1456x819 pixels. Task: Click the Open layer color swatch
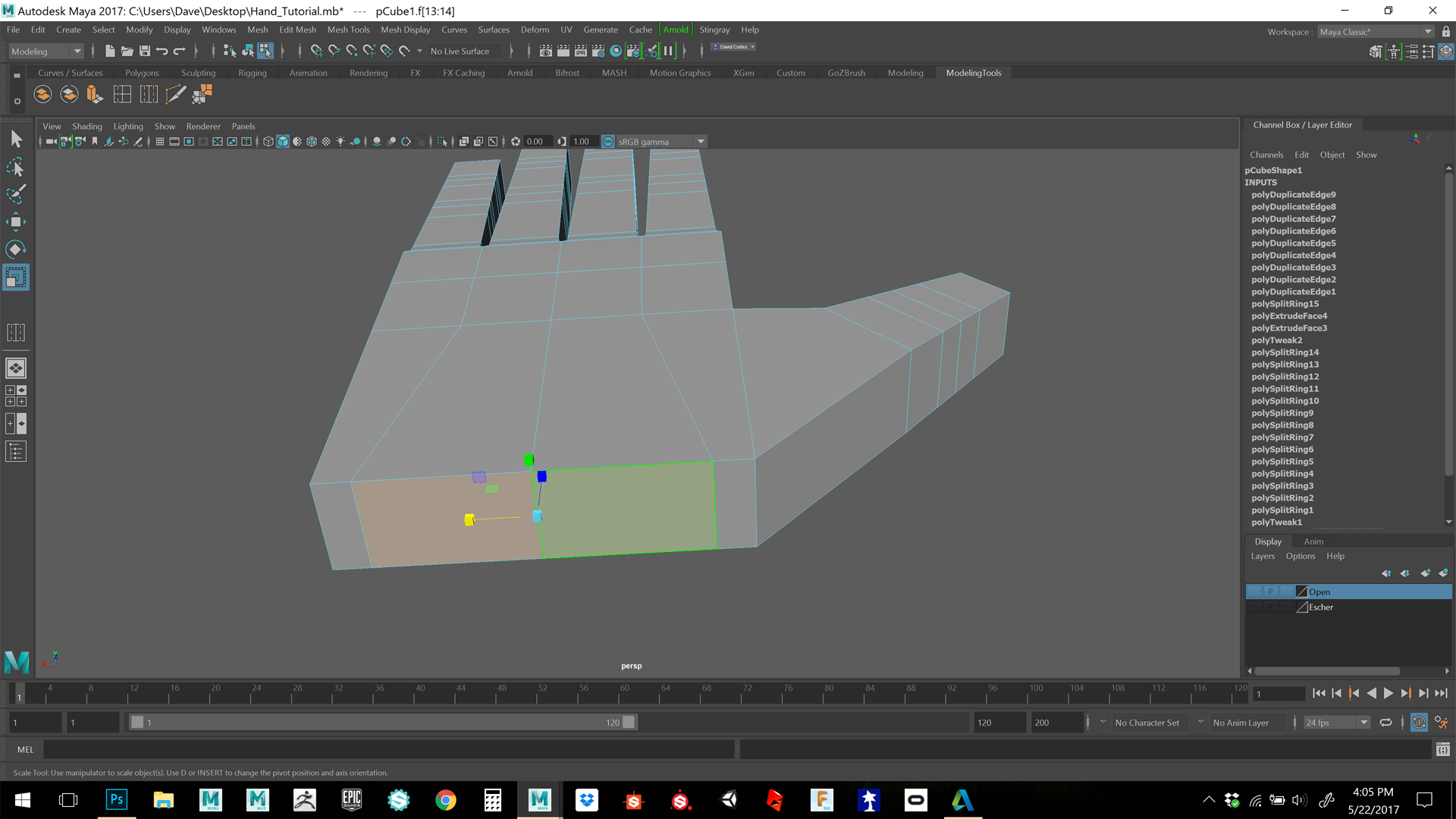pos(1301,591)
